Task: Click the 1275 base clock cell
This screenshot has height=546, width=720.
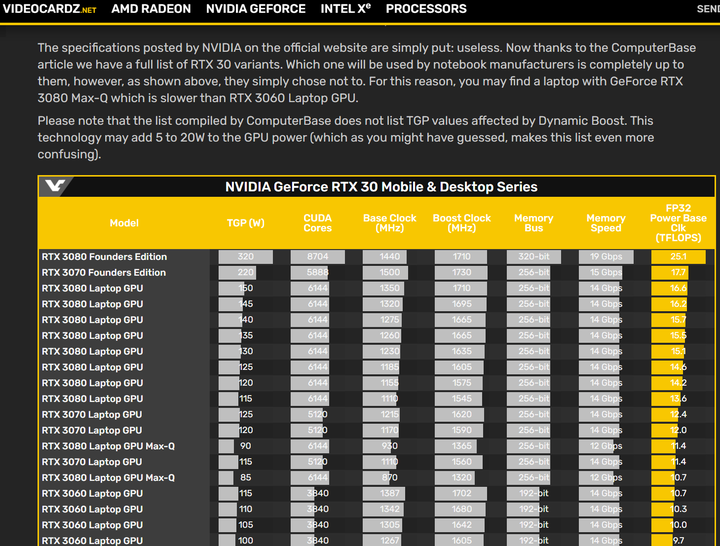Action: 389,320
